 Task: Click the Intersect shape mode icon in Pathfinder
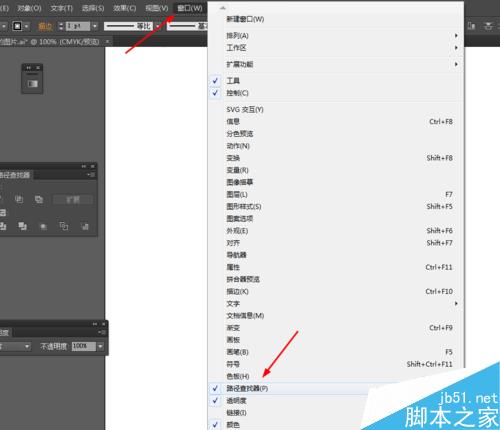(x=19, y=199)
